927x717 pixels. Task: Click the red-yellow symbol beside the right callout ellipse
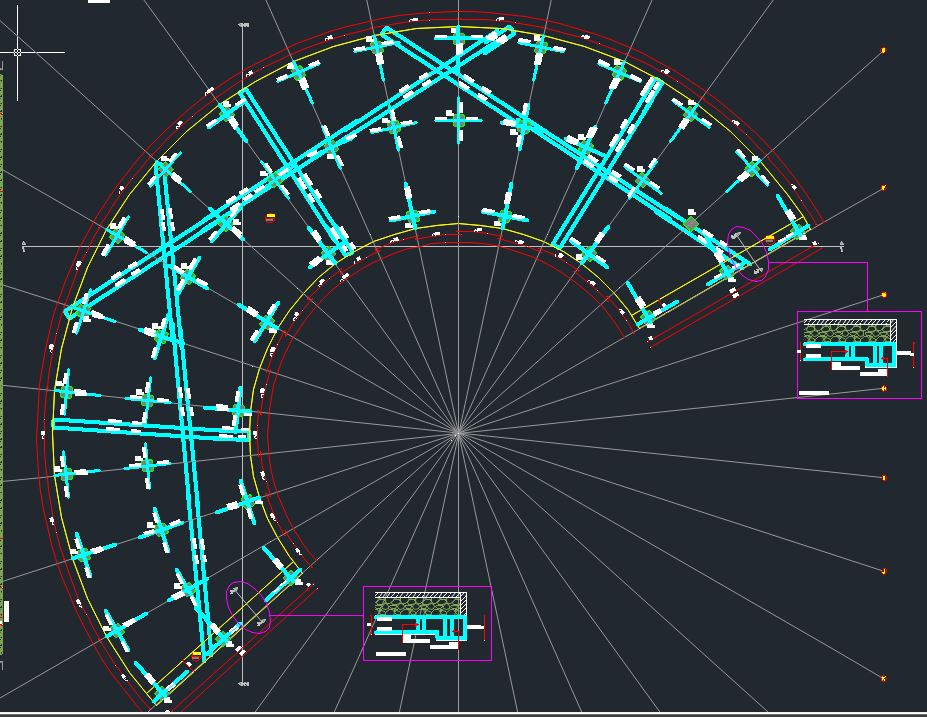(769, 239)
